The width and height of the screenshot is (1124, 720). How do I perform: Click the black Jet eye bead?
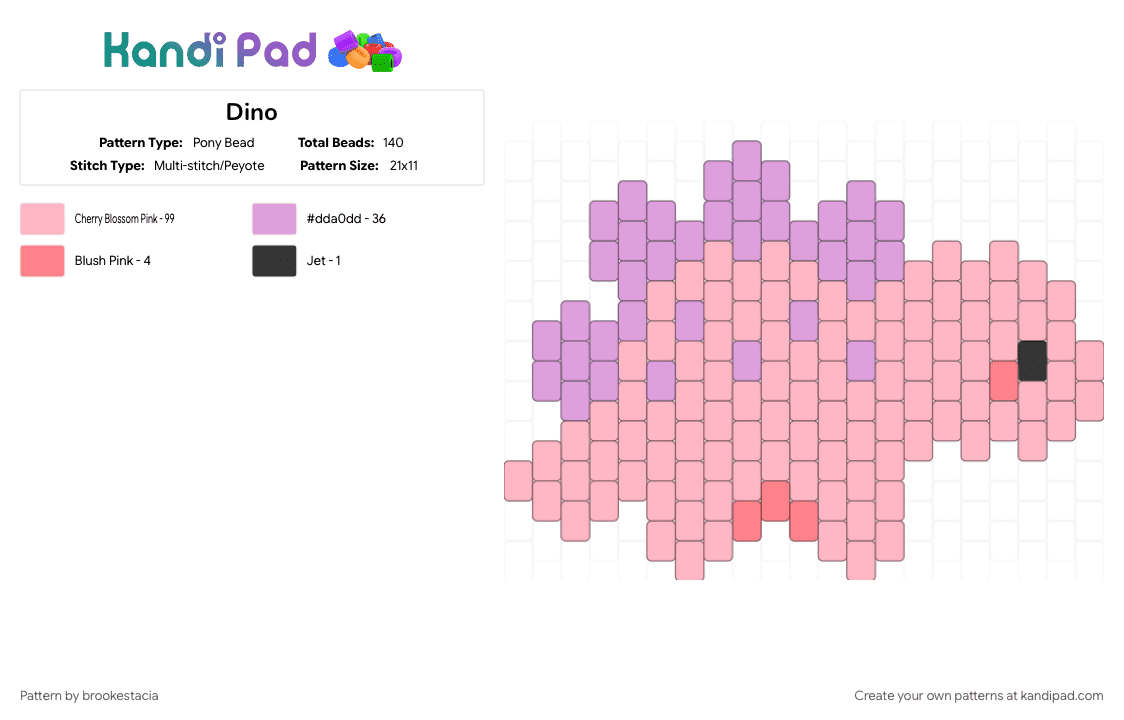[x=1032, y=361]
